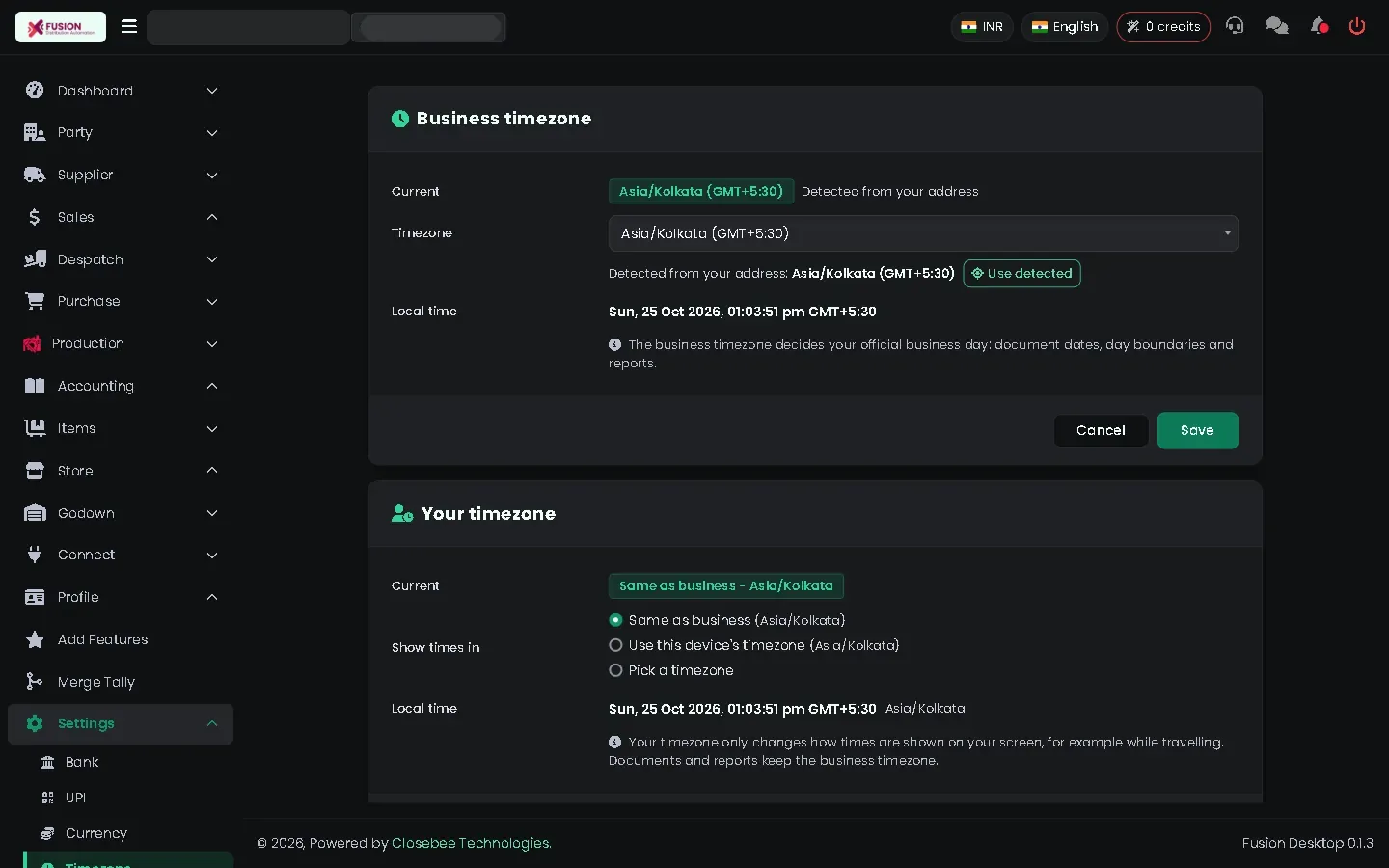The image size is (1389, 868).
Task: Open Add Features menu item
Action: (121, 639)
